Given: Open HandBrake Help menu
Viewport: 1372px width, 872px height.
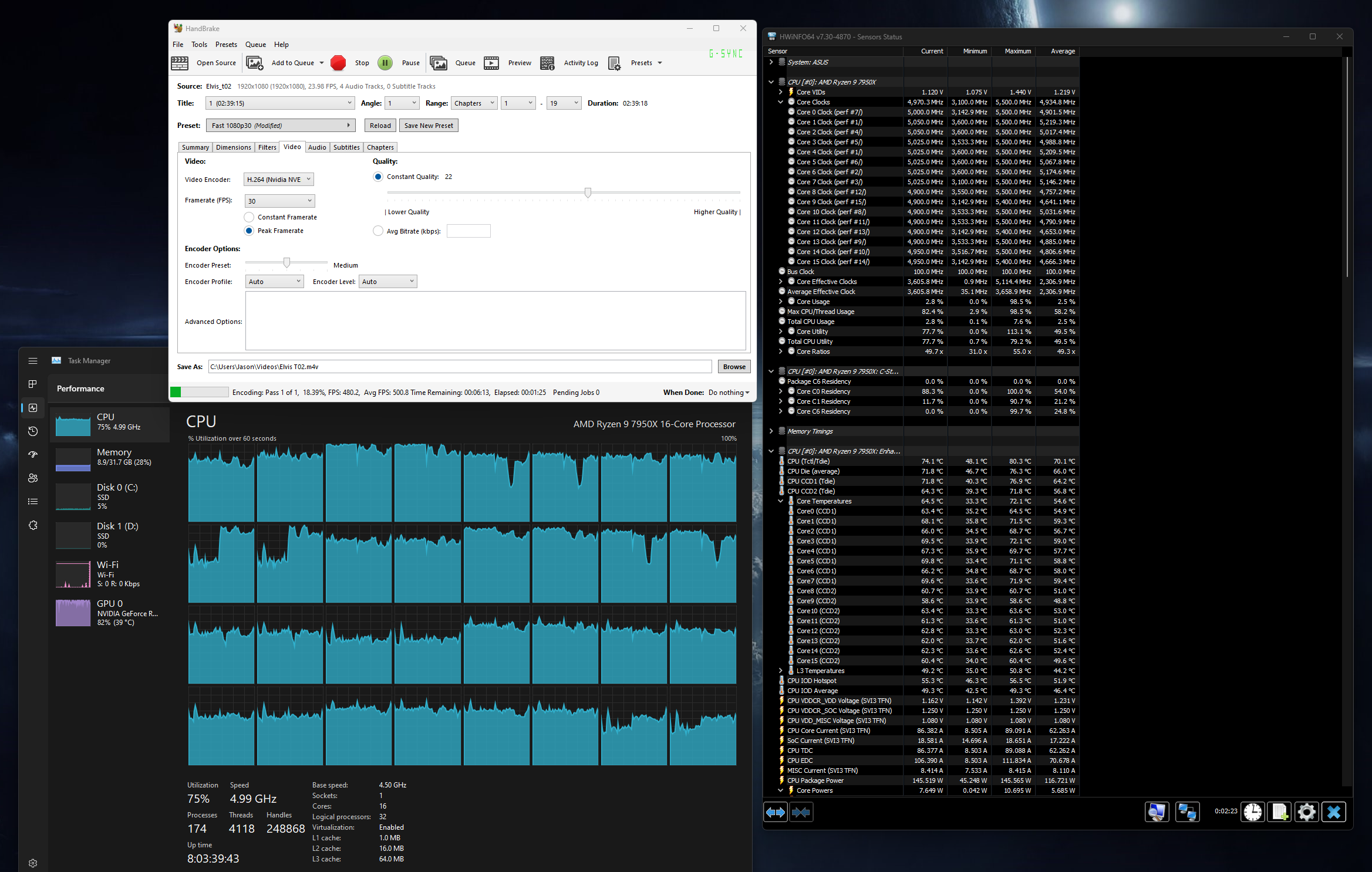Looking at the screenshot, I should pyautogui.click(x=281, y=45).
